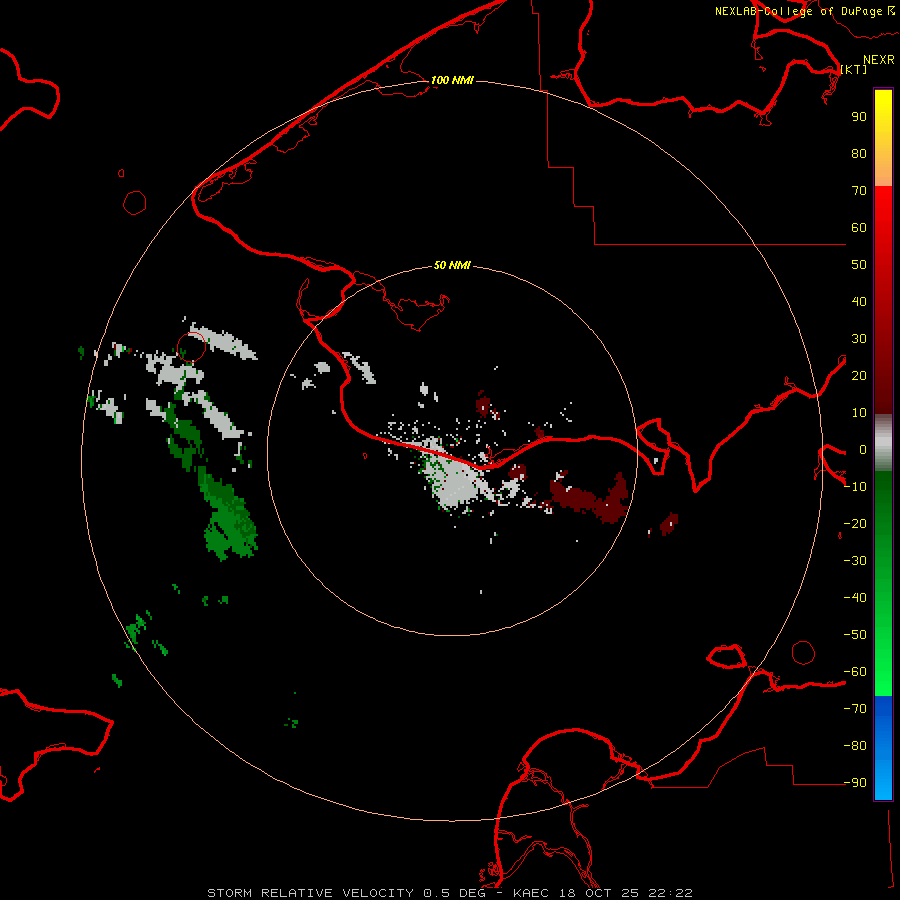Click the Storm Relative Velocity caption at bottom
The width and height of the screenshot is (900, 900).
click(450, 893)
